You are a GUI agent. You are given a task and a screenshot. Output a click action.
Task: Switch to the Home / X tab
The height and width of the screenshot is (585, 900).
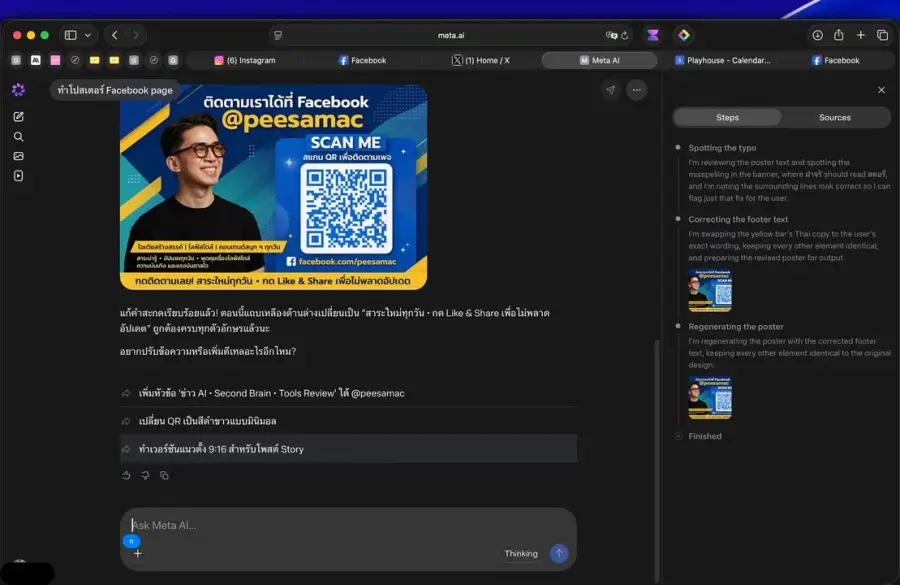481,60
